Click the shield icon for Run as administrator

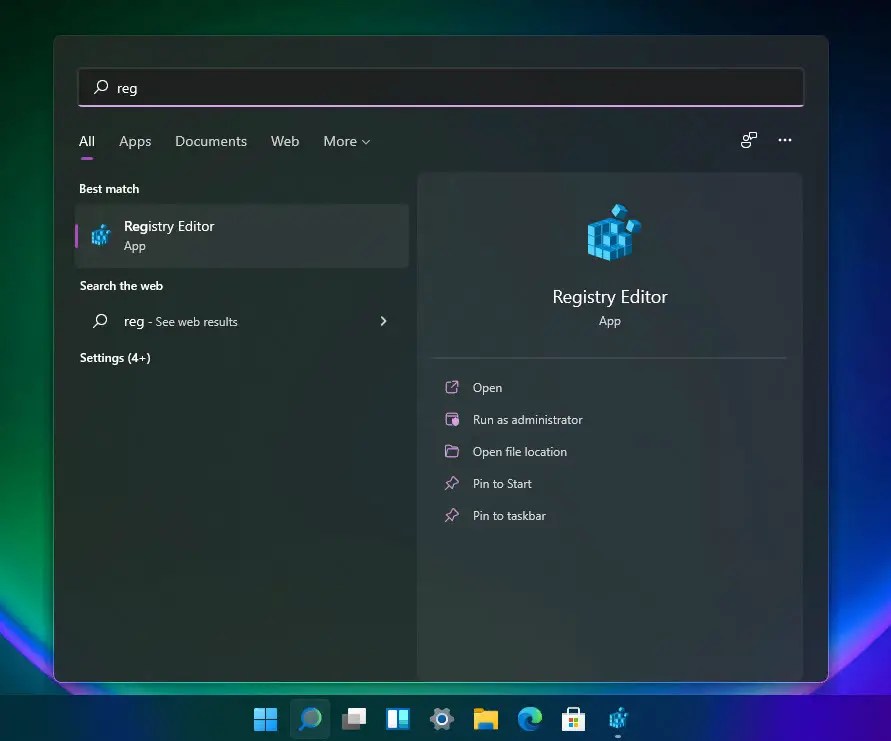click(452, 419)
